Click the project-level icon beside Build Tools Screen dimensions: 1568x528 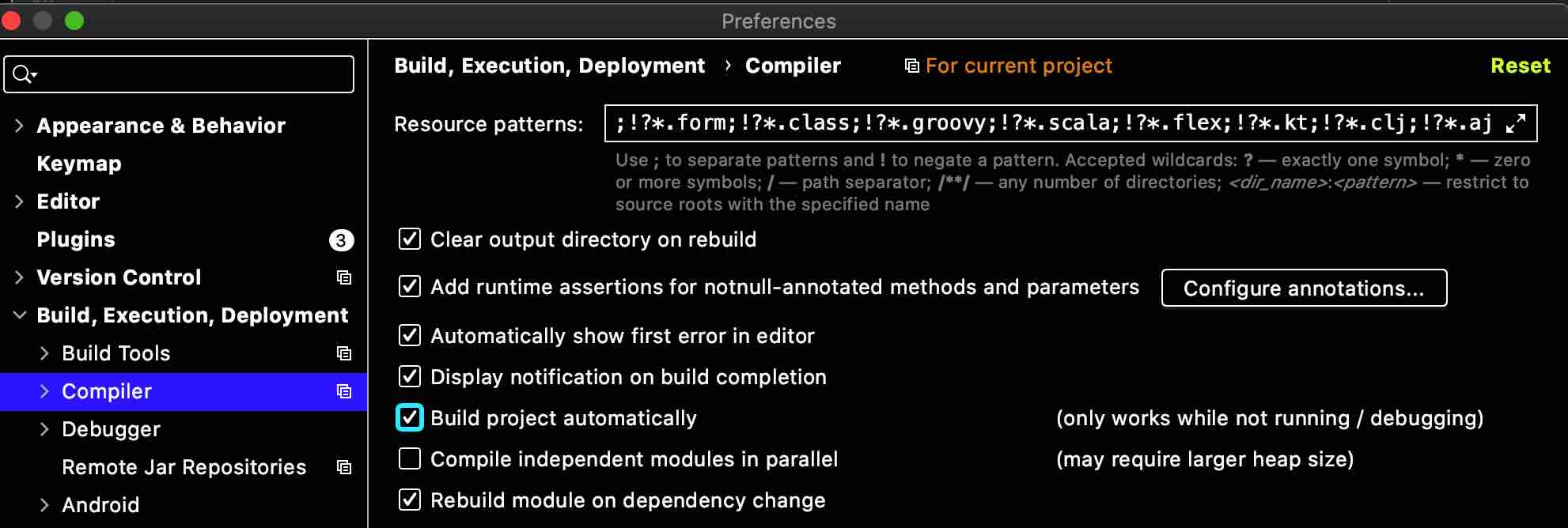(x=344, y=353)
